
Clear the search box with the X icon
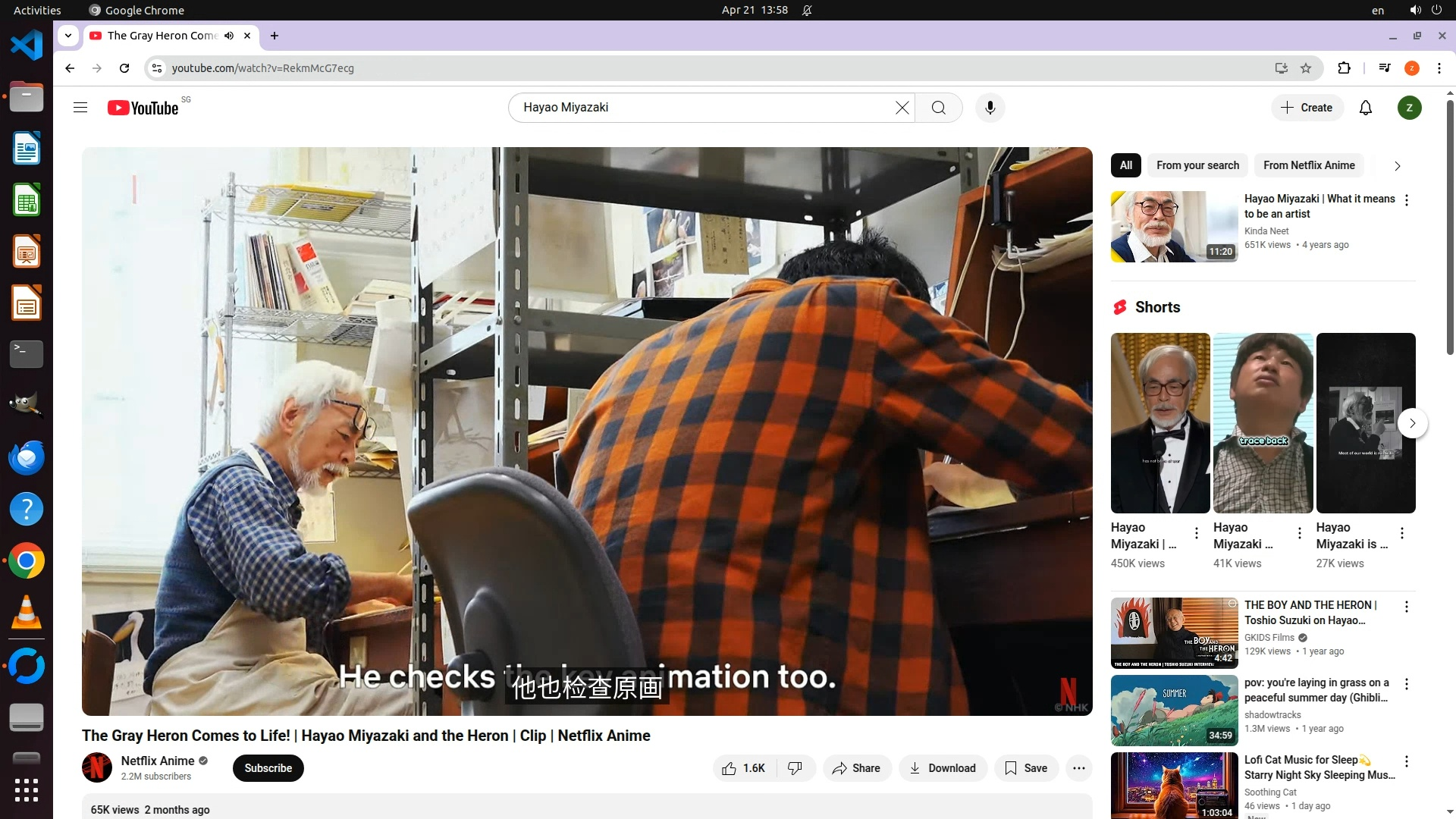click(902, 108)
